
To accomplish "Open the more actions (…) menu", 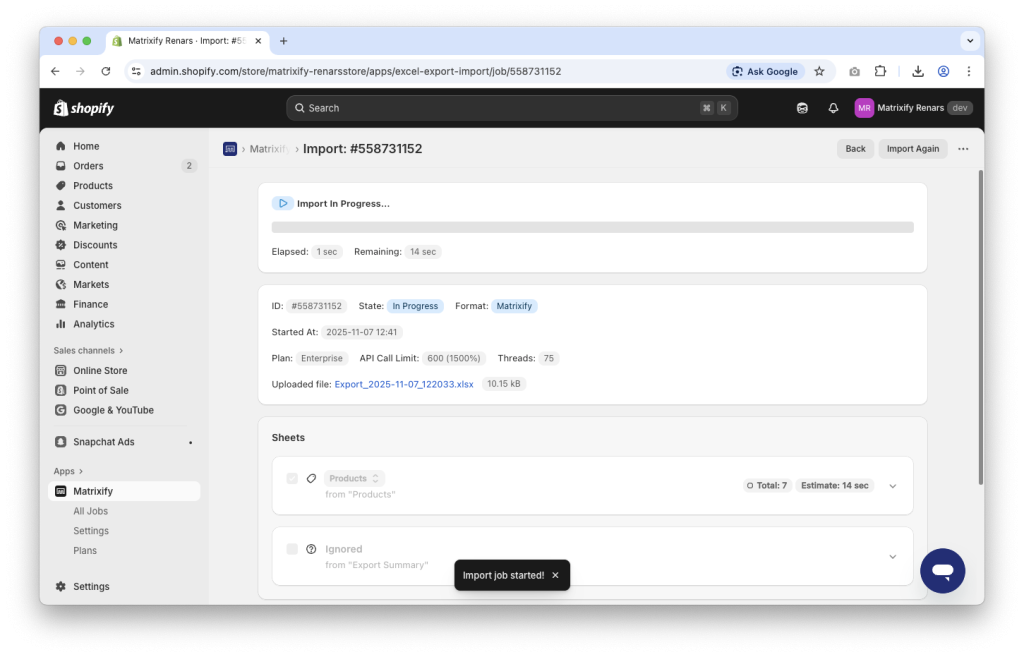I will pyautogui.click(x=963, y=148).
